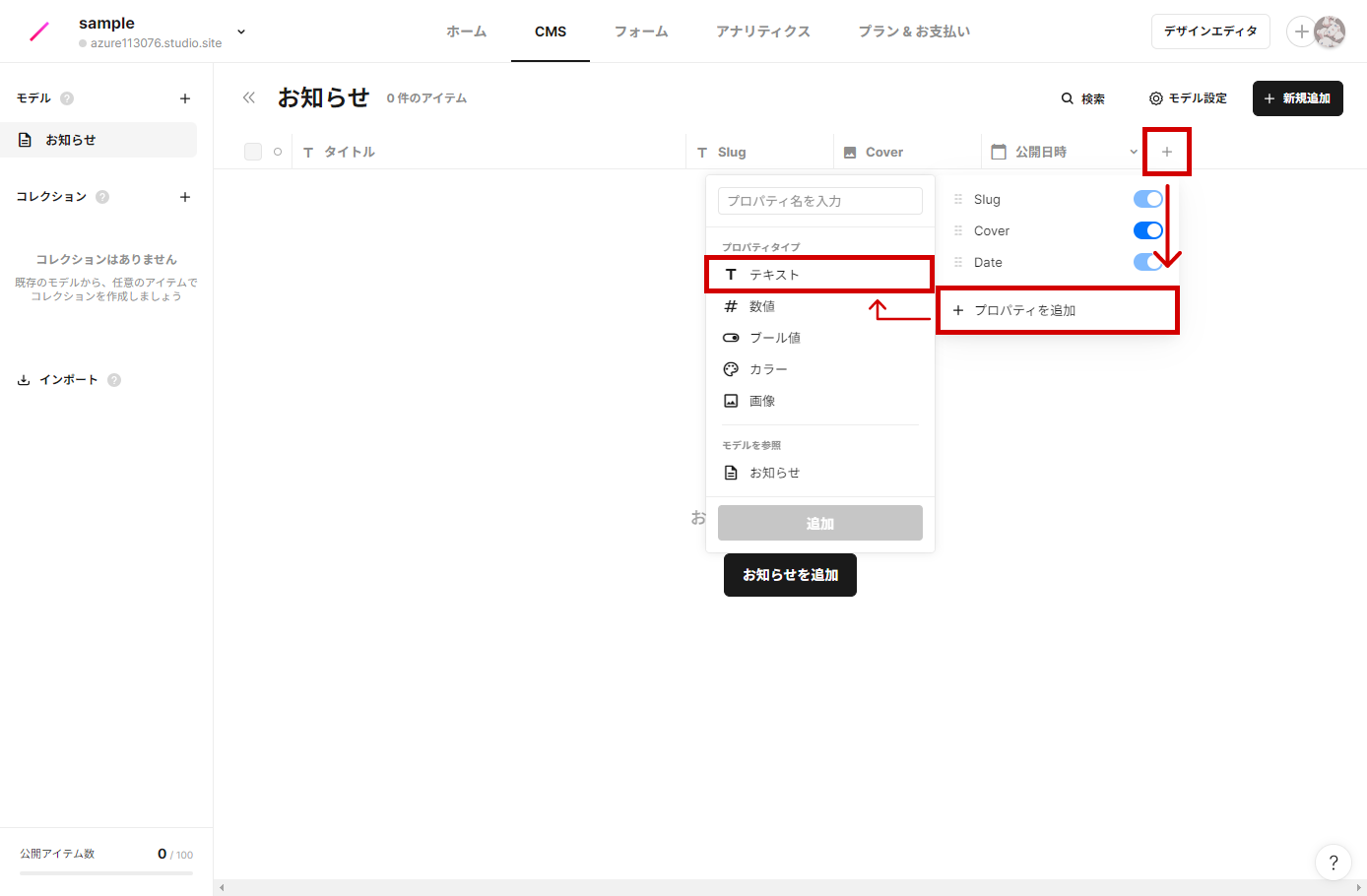Click the お知らせを追加 button
1367x896 pixels.
(790, 575)
